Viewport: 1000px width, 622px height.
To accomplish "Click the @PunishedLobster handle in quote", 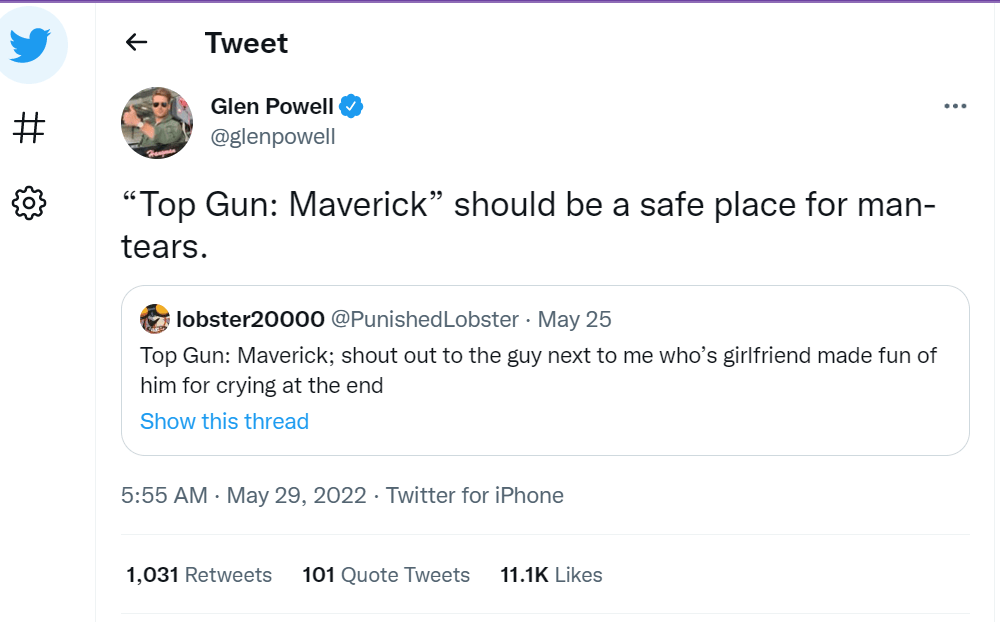I will click(x=424, y=319).
